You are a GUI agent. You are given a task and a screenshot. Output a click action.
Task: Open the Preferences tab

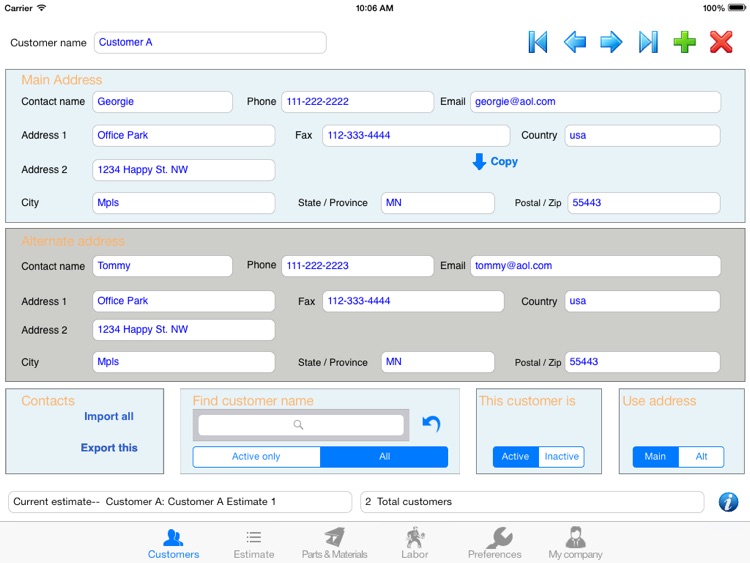(495, 543)
